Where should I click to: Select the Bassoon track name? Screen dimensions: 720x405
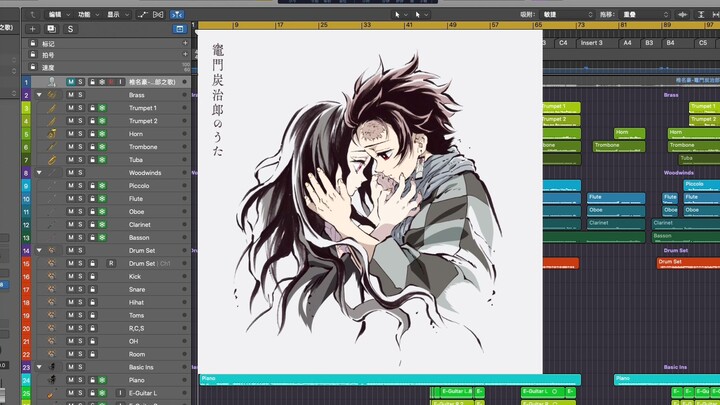(139, 237)
